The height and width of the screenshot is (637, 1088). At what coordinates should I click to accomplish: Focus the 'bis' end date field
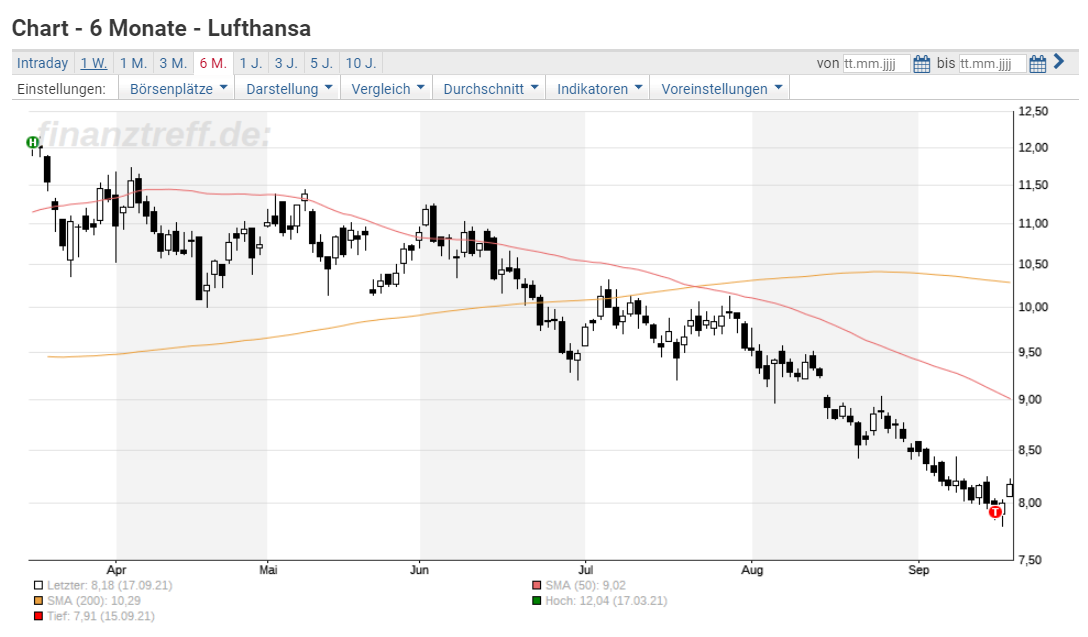[x=992, y=64]
